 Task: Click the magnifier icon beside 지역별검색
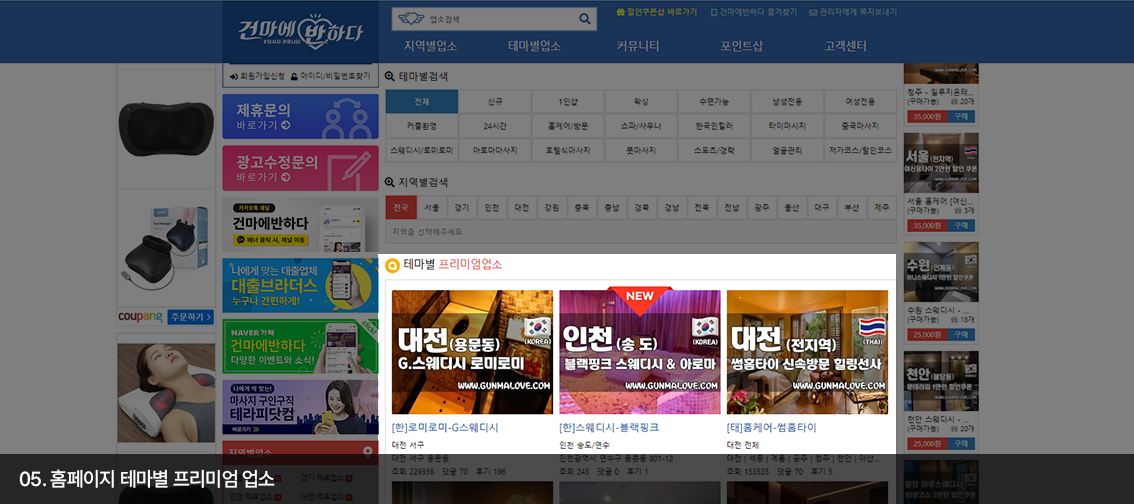click(390, 182)
